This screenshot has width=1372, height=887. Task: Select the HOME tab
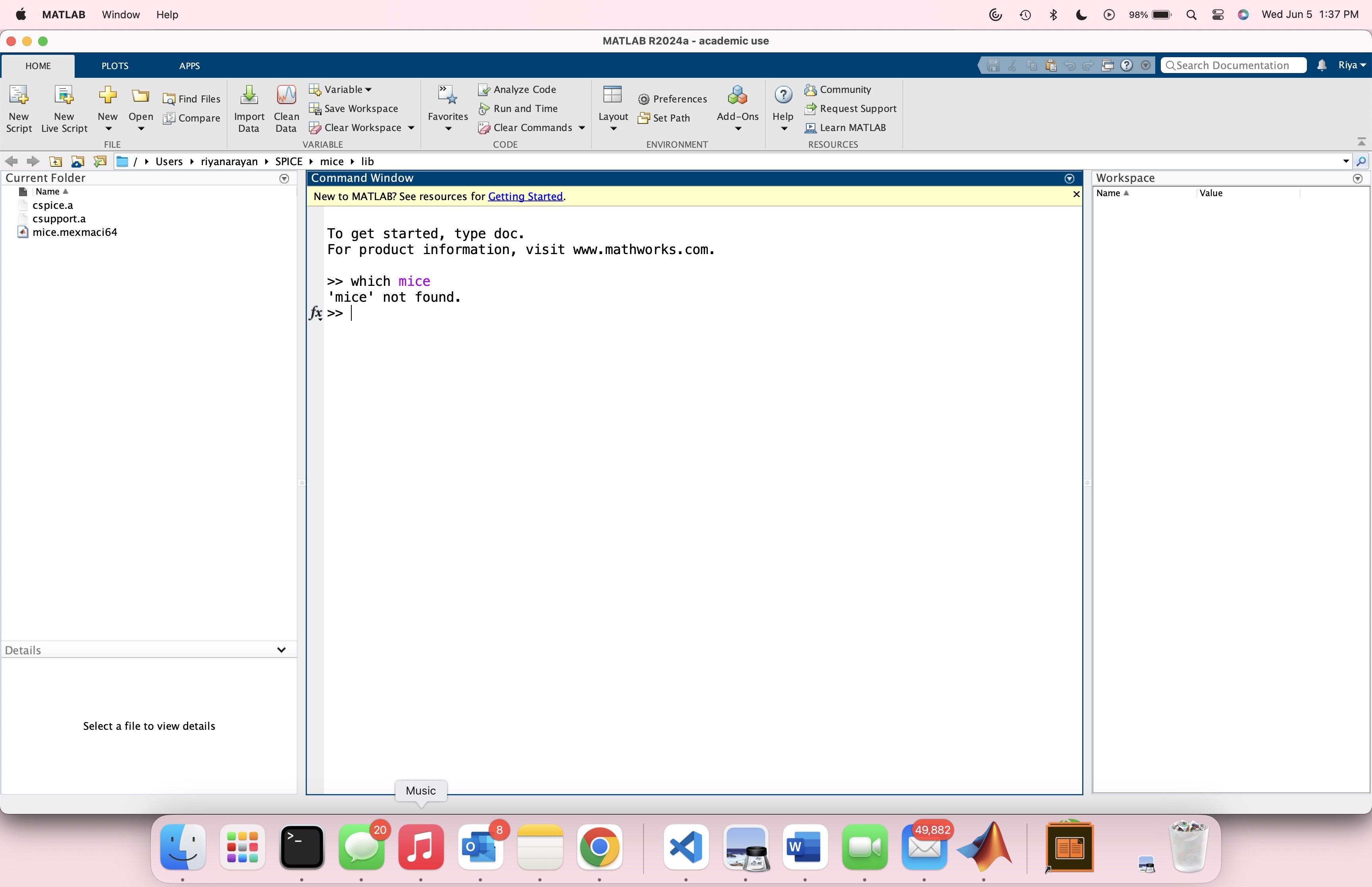click(38, 66)
